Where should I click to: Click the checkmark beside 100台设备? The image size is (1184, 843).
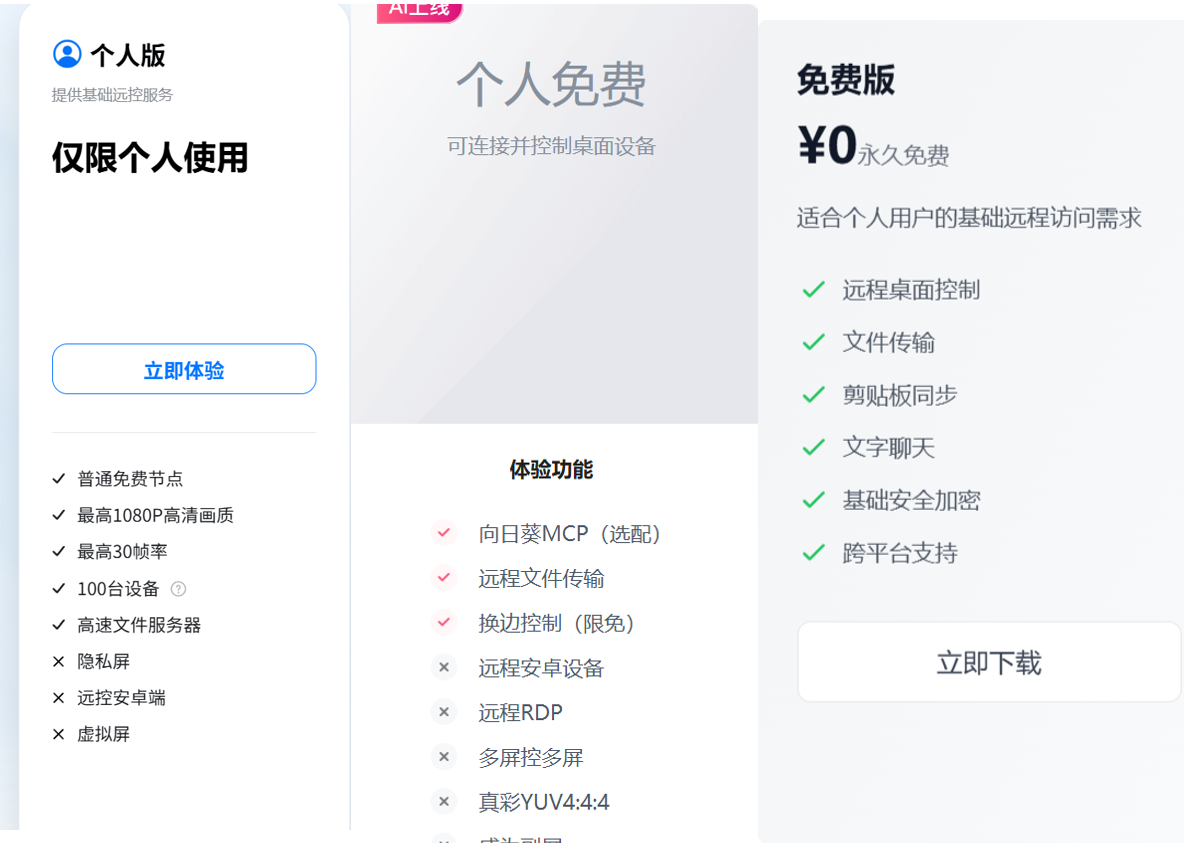(x=59, y=588)
